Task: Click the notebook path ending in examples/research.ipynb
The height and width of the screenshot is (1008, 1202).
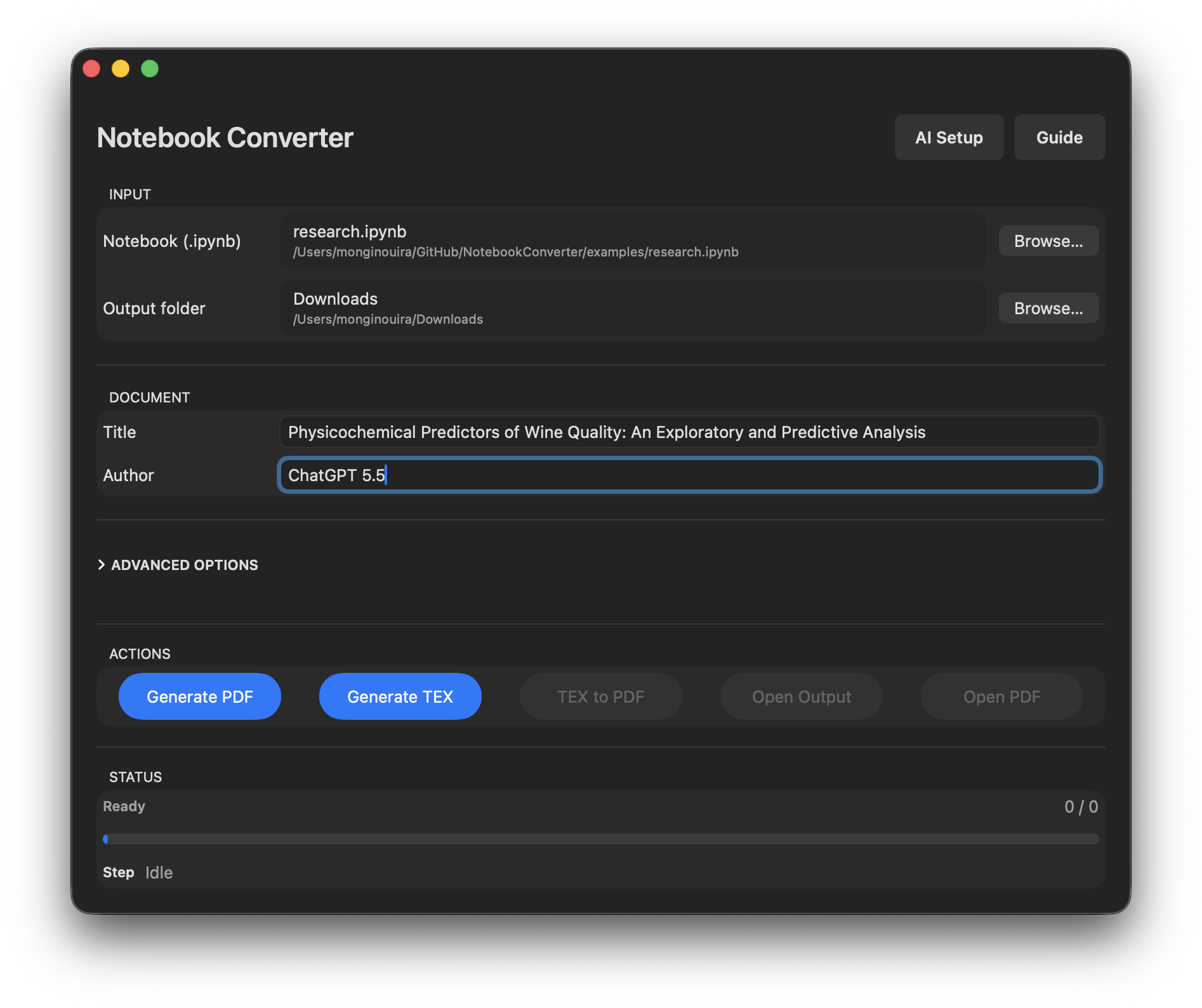Action: 515,252
